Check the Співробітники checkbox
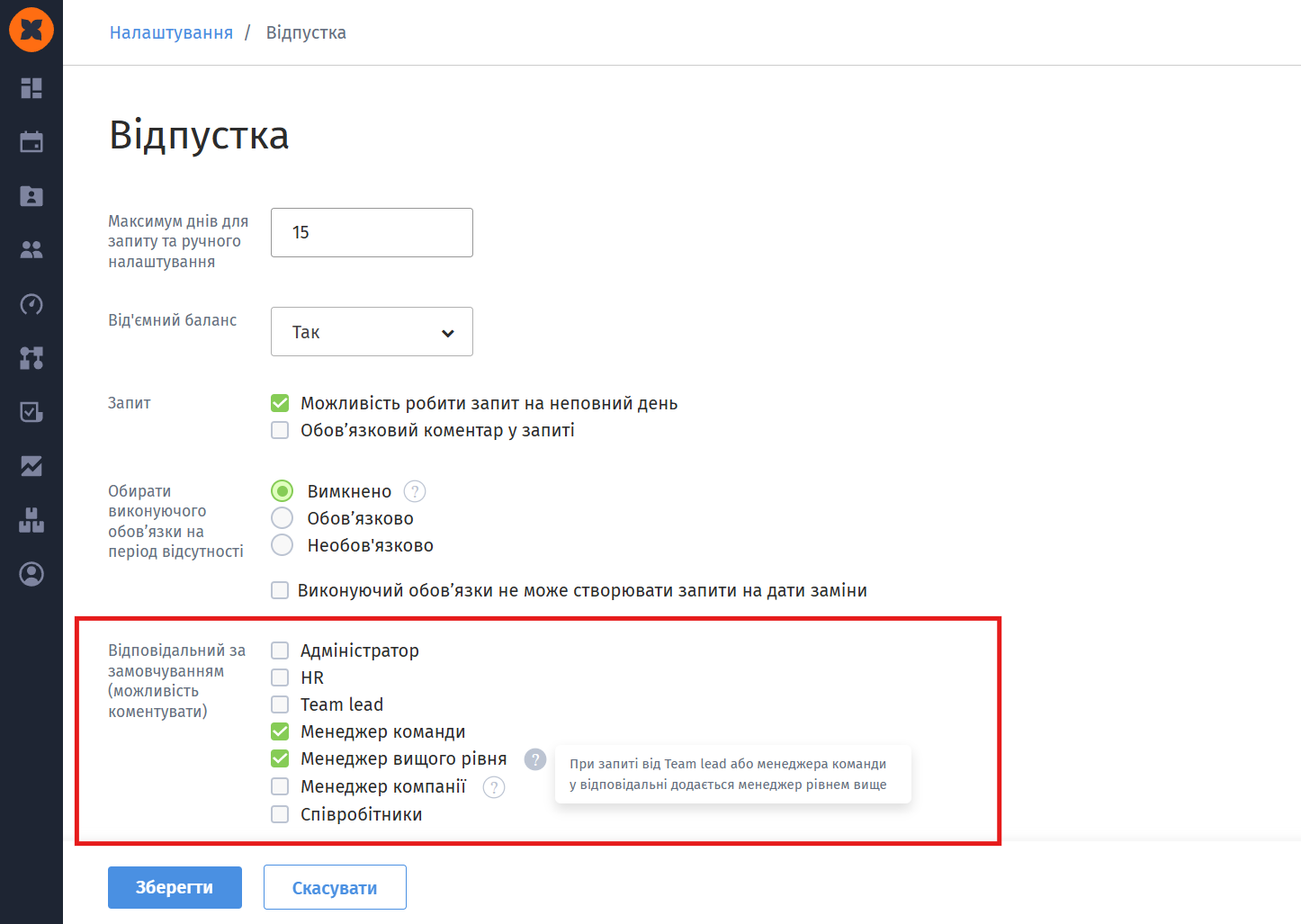The height and width of the screenshot is (924, 1301). [280, 814]
